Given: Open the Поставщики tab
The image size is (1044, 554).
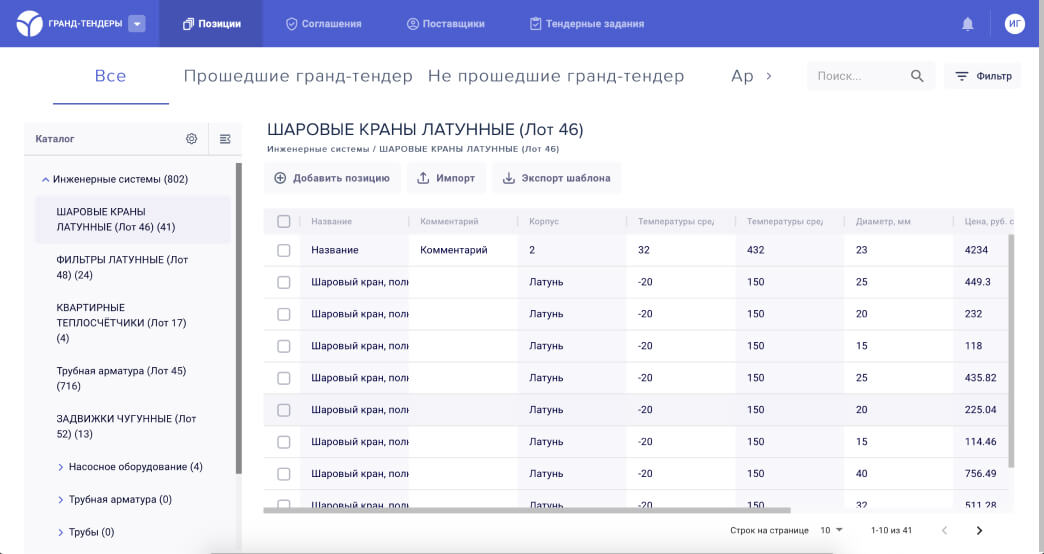Looking at the screenshot, I should pyautogui.click(x=445, y=23).
